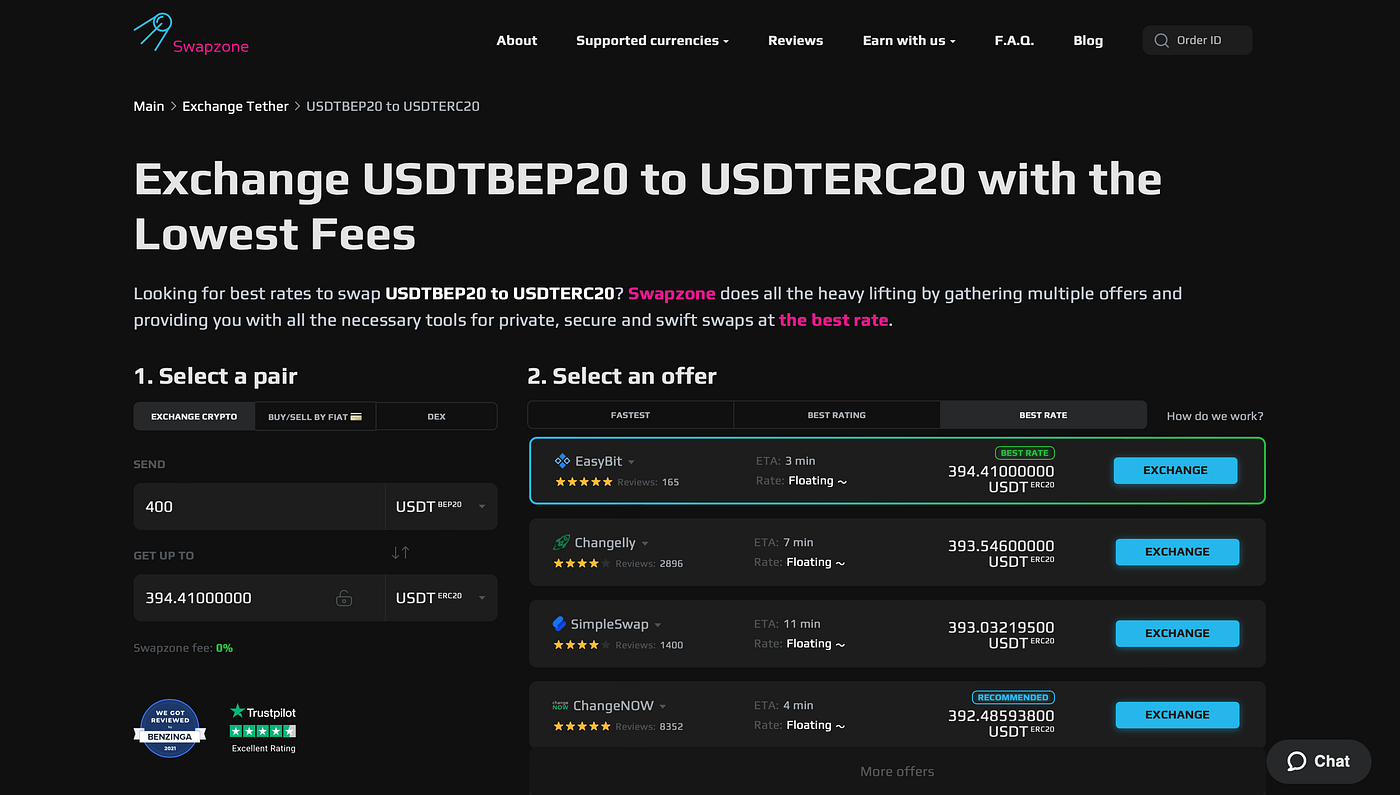The height and width of the screenshot is (795, 1400).
Task: Click SimpleSwap star rating
Action: 583,645
